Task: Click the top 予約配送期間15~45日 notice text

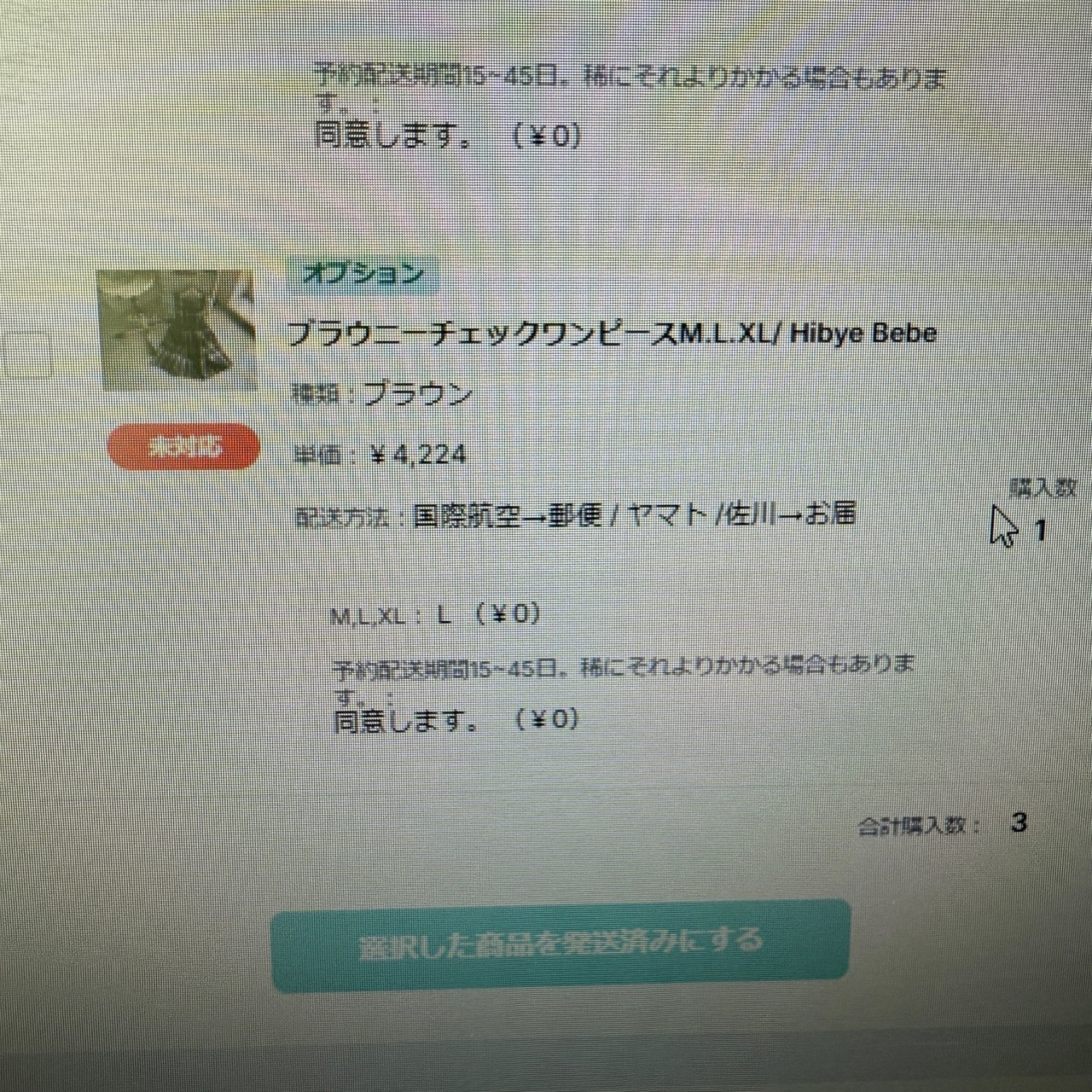Action: coord(630,85)
